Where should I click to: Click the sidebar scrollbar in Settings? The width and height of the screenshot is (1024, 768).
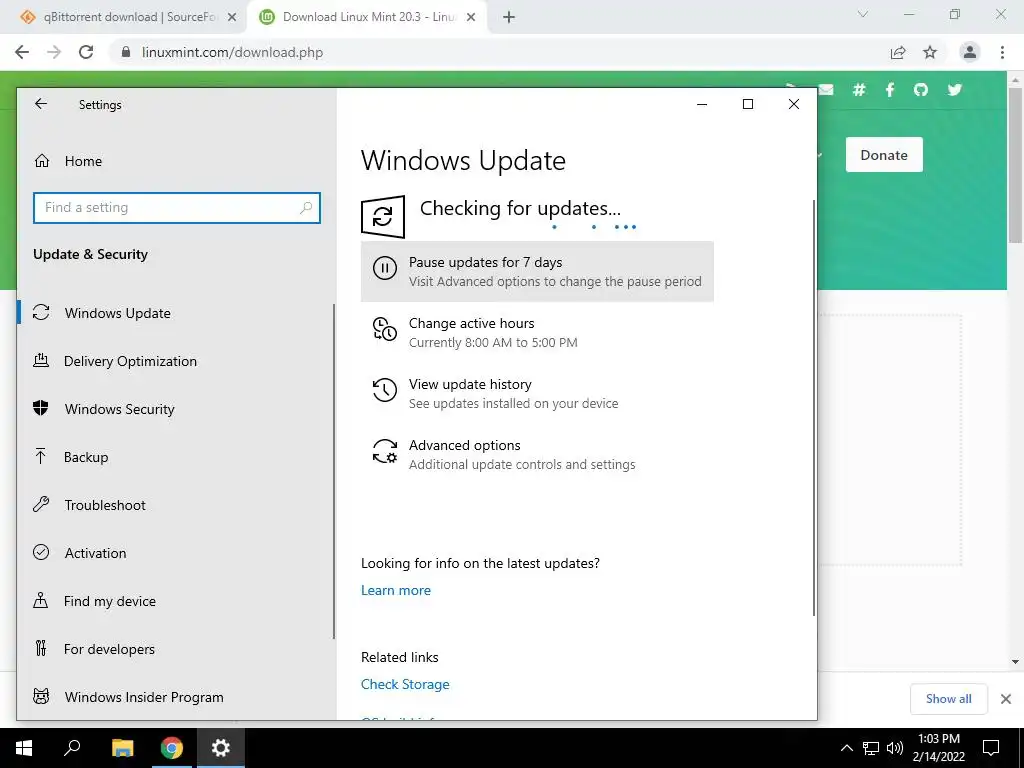334,472
